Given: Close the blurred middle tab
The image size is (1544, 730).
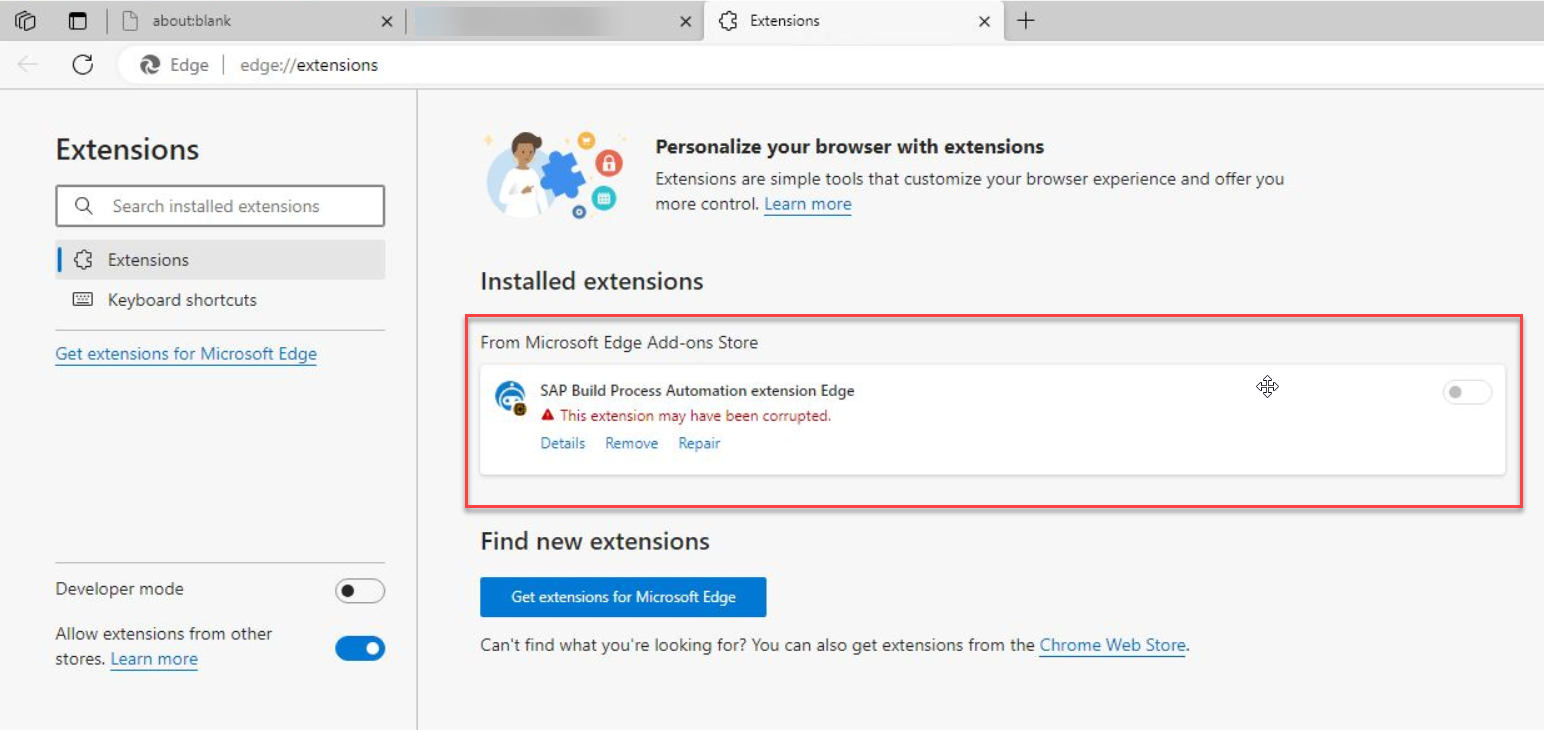Looking at the screenshot, I should click(x=685, y=21).
